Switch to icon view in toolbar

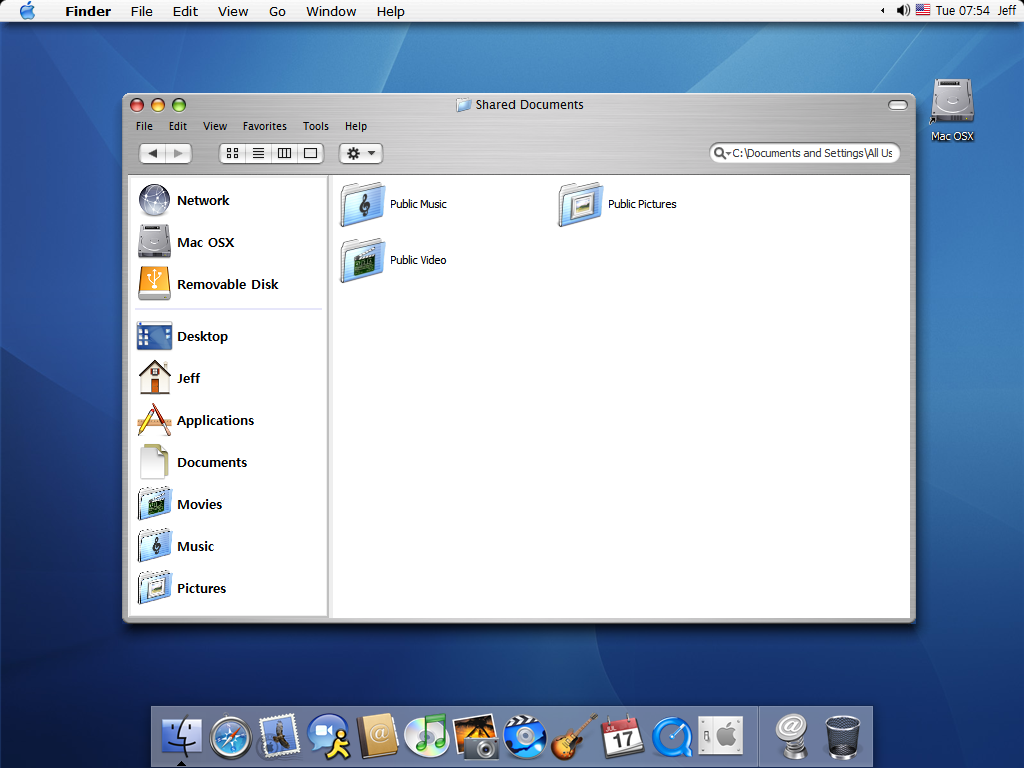tap(232, 153)
